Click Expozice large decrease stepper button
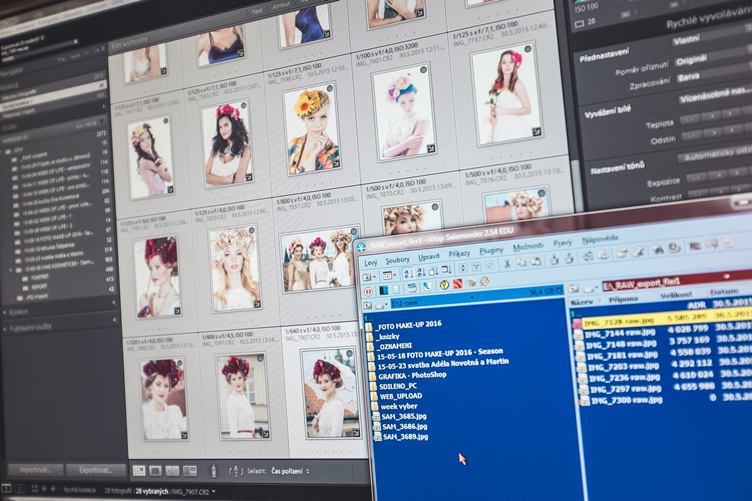Image resolution: width=752 pixels, height=501 pixels. coord(696,178)
